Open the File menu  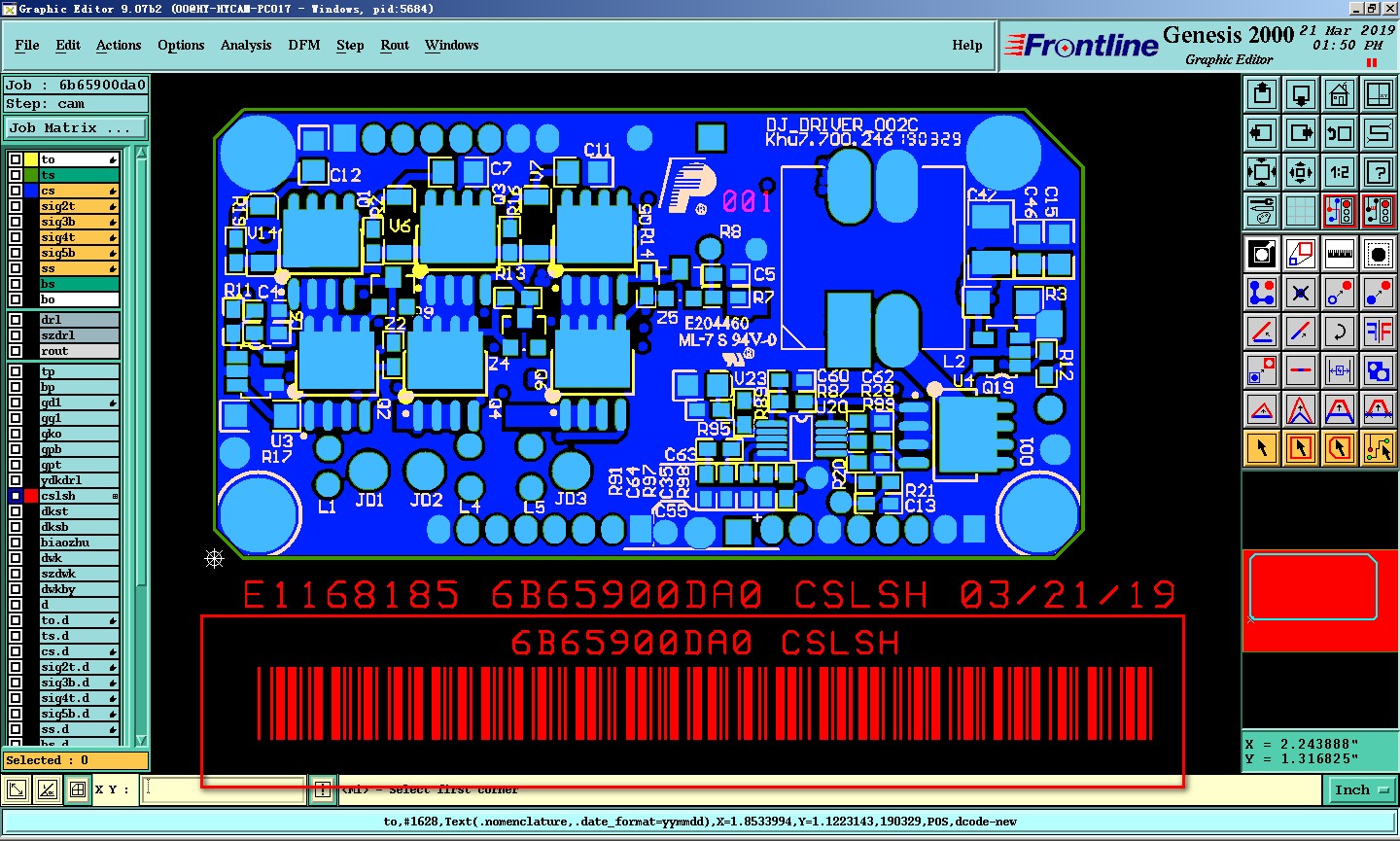[x=27, y=46]
